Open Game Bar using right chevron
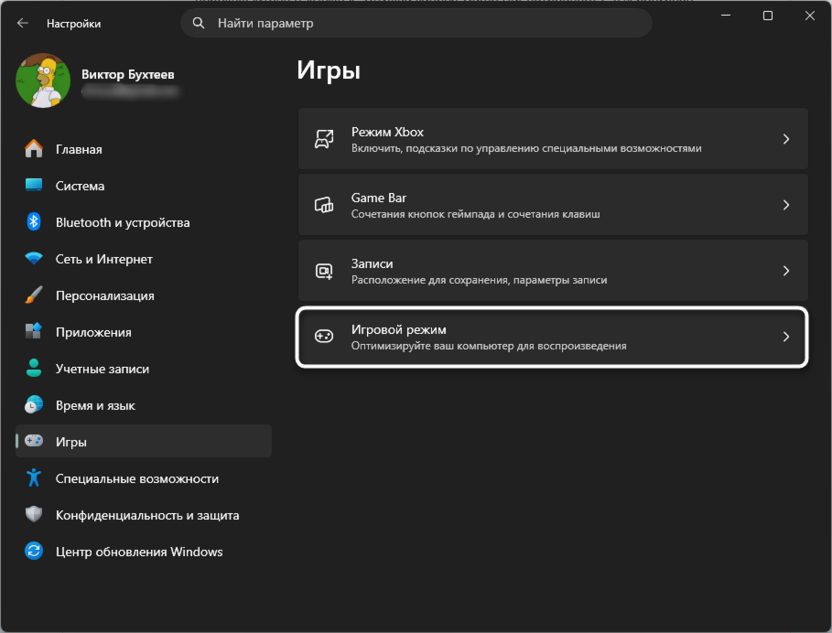Image resolution: width=832 pixels, height=633 pixels. 786,205
